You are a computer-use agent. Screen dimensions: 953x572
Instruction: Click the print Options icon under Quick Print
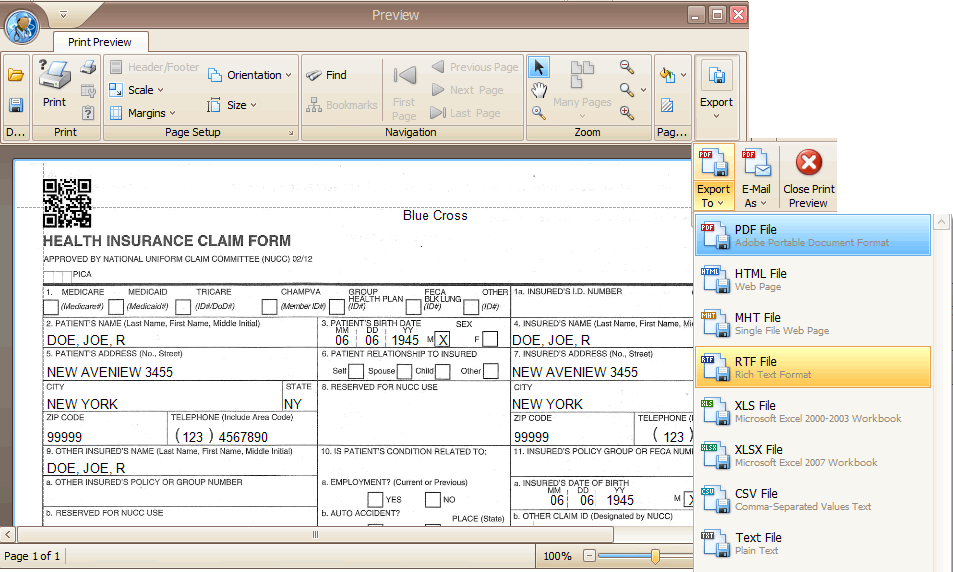tap(88, 91)
